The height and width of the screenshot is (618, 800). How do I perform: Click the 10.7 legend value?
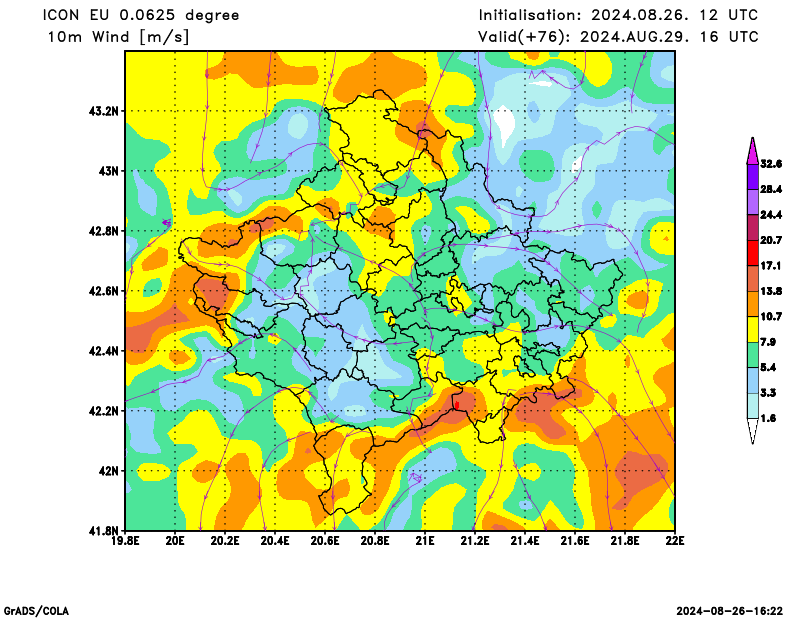click(771, 317)
